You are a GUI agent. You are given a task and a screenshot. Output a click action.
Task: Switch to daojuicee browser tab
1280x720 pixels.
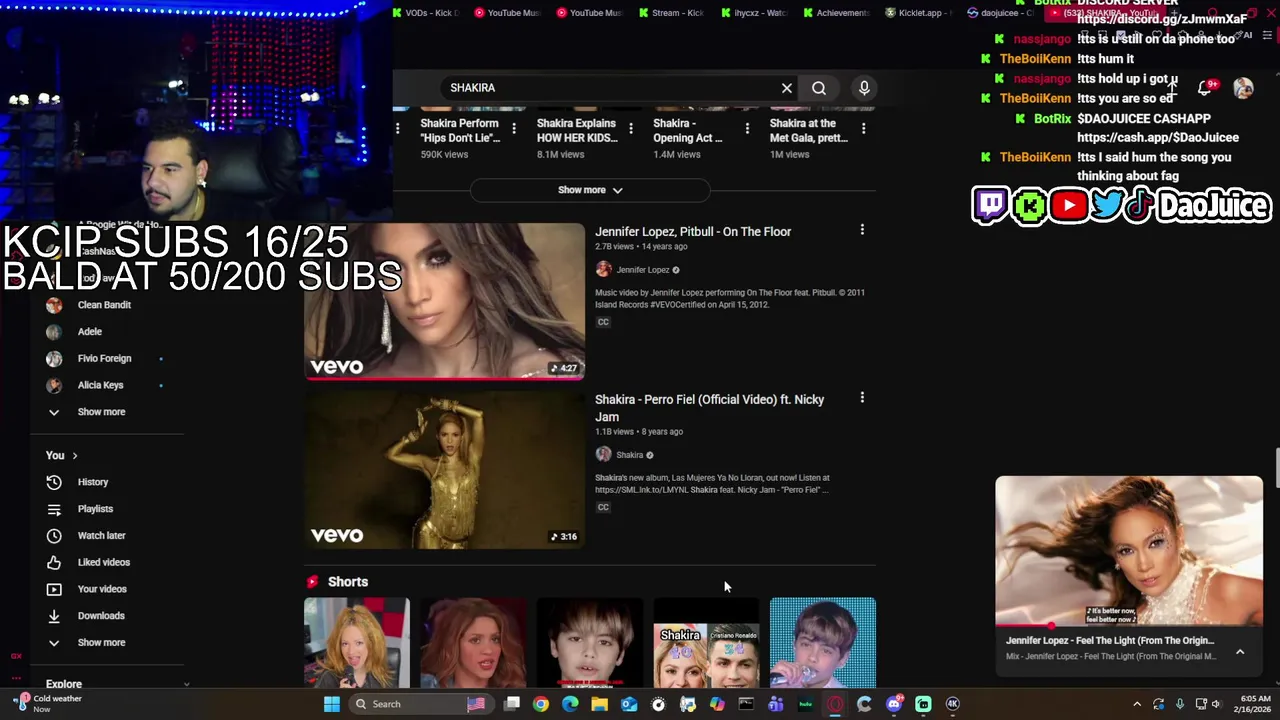pyautogui.click(x=1001, y=13)
